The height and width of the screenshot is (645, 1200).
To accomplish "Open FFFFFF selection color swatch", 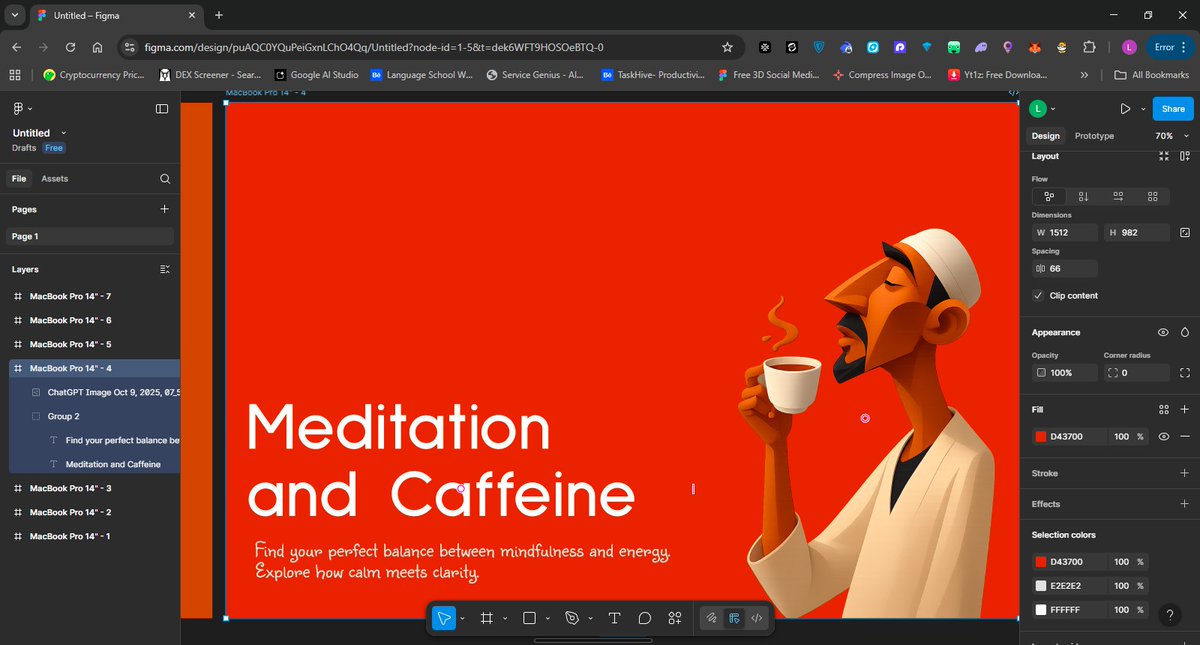I will pos(1041,610).
